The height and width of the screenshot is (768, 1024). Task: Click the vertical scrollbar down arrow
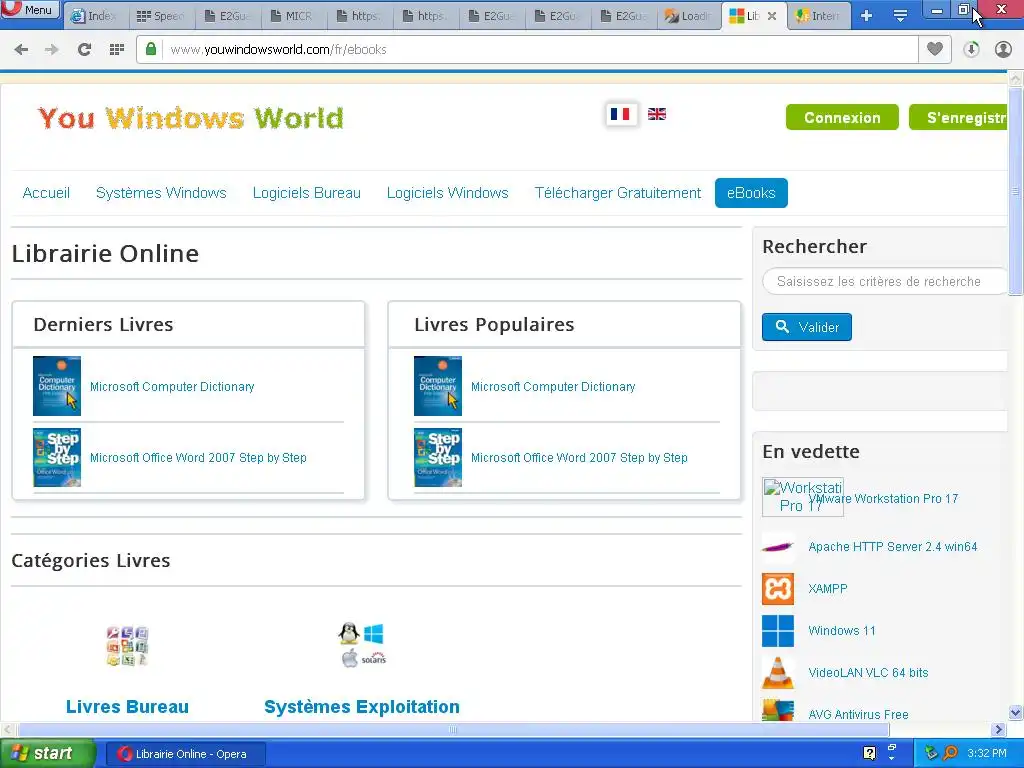(1016, 712)
